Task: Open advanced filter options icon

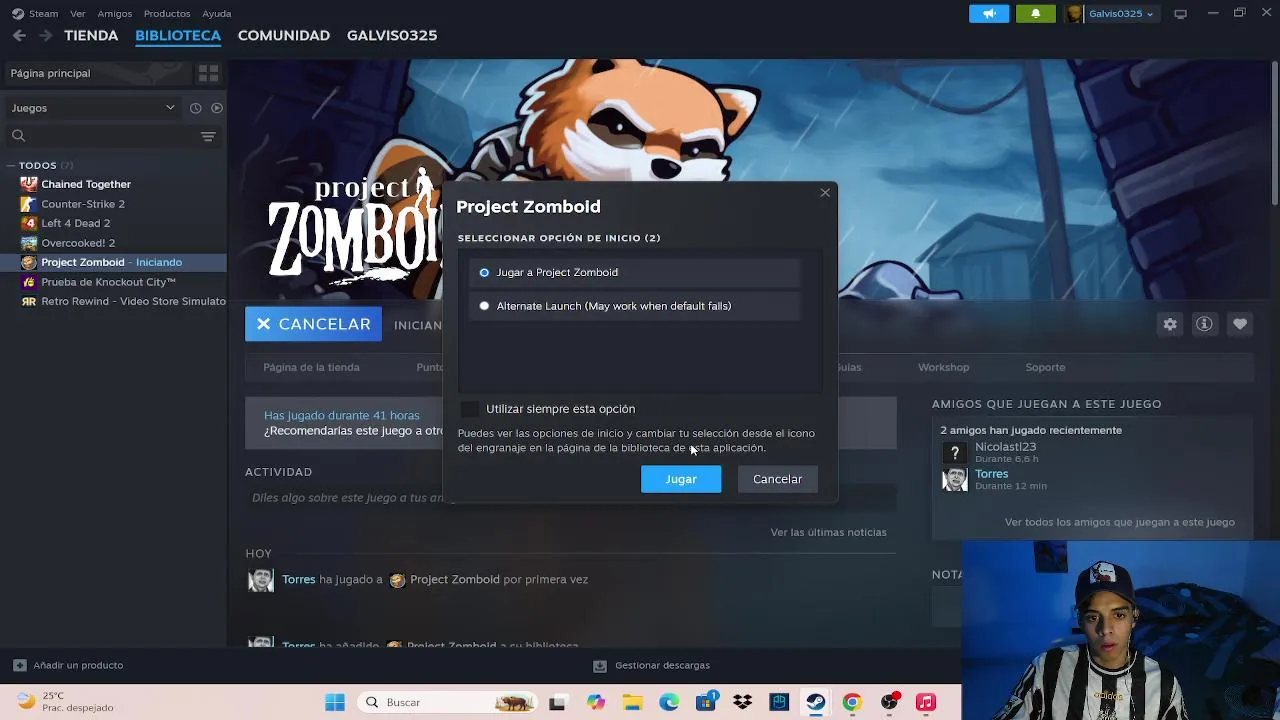Action: pos(208,136)
